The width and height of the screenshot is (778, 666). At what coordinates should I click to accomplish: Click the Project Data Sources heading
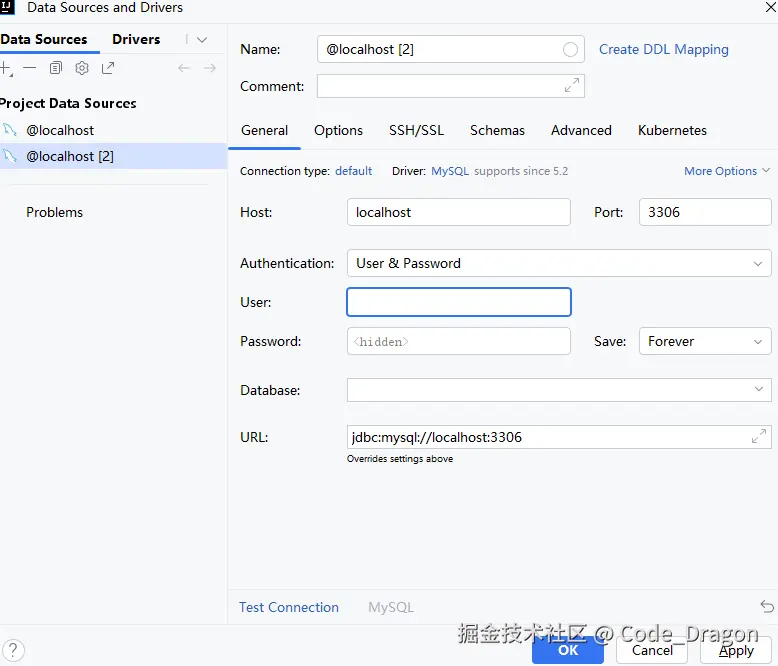[68, 103]
